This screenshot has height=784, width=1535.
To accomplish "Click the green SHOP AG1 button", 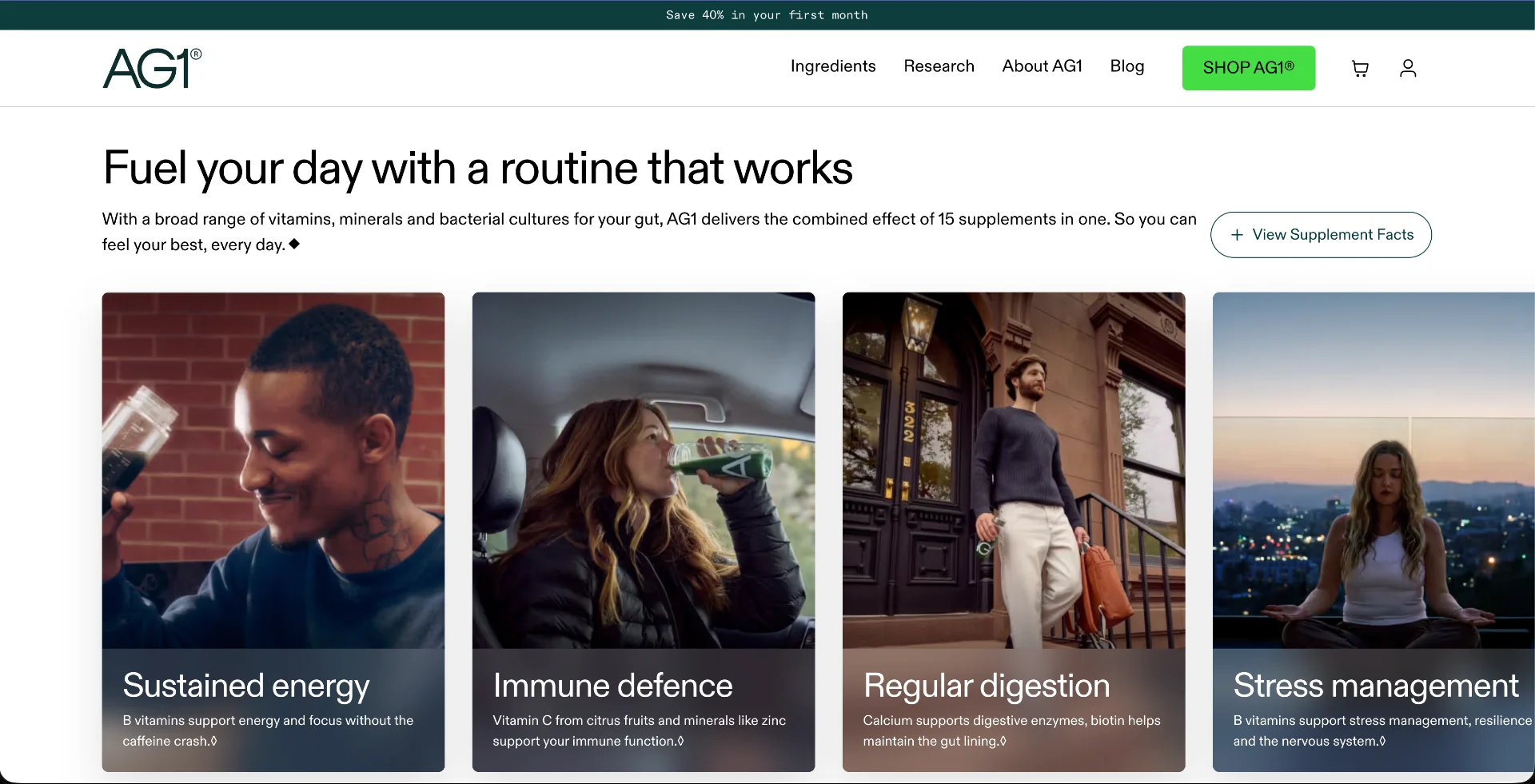I will (1248, 68).
